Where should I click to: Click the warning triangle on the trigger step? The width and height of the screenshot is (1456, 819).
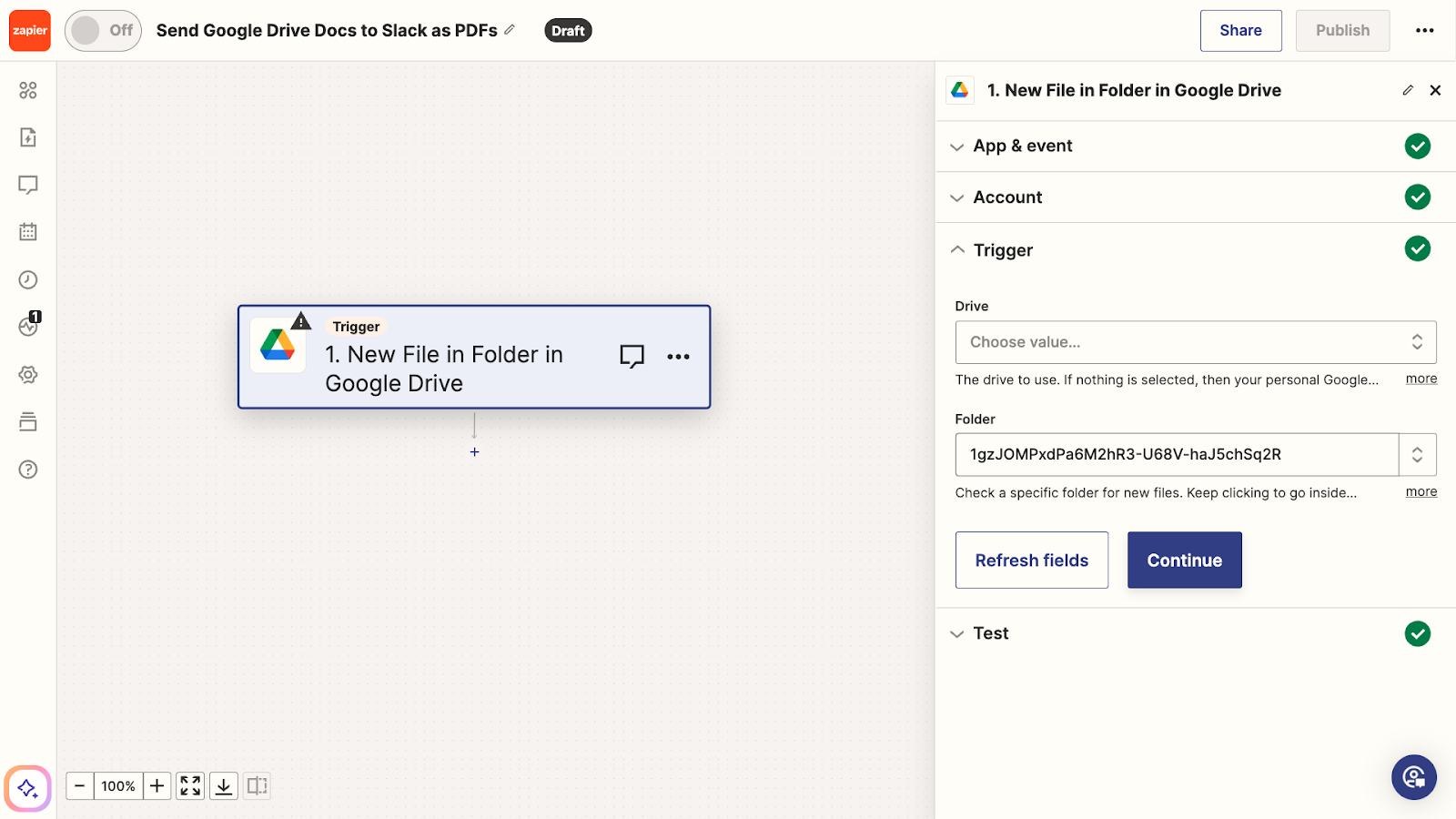[x=301, y=321]
